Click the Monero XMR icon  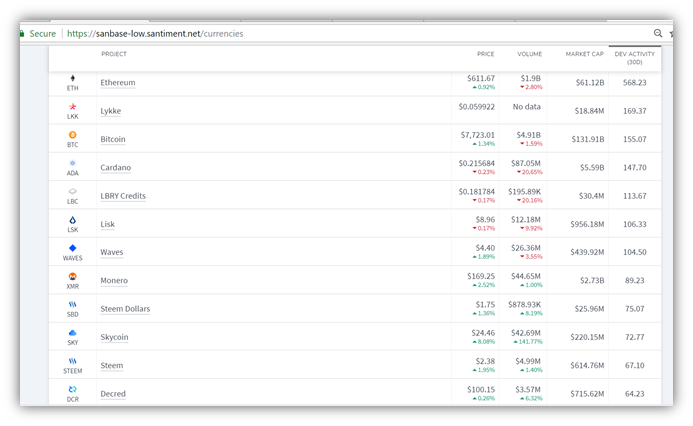[x=73, y=275]
